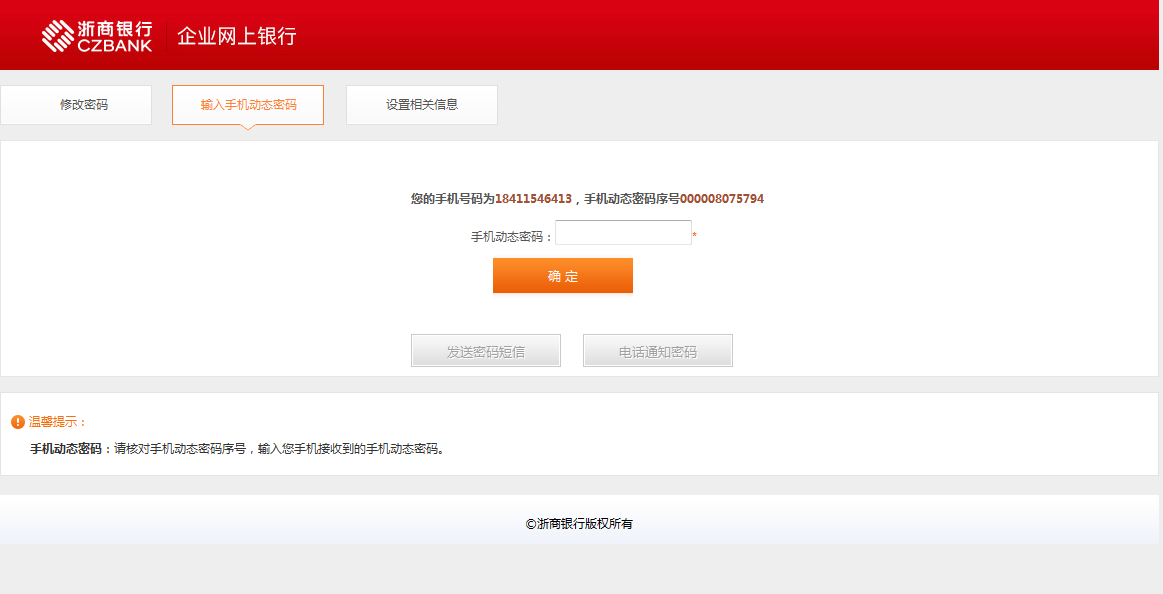Click the phone number 18411546413
Screen dimensions: 1163x594
click(x=533, y=199)
